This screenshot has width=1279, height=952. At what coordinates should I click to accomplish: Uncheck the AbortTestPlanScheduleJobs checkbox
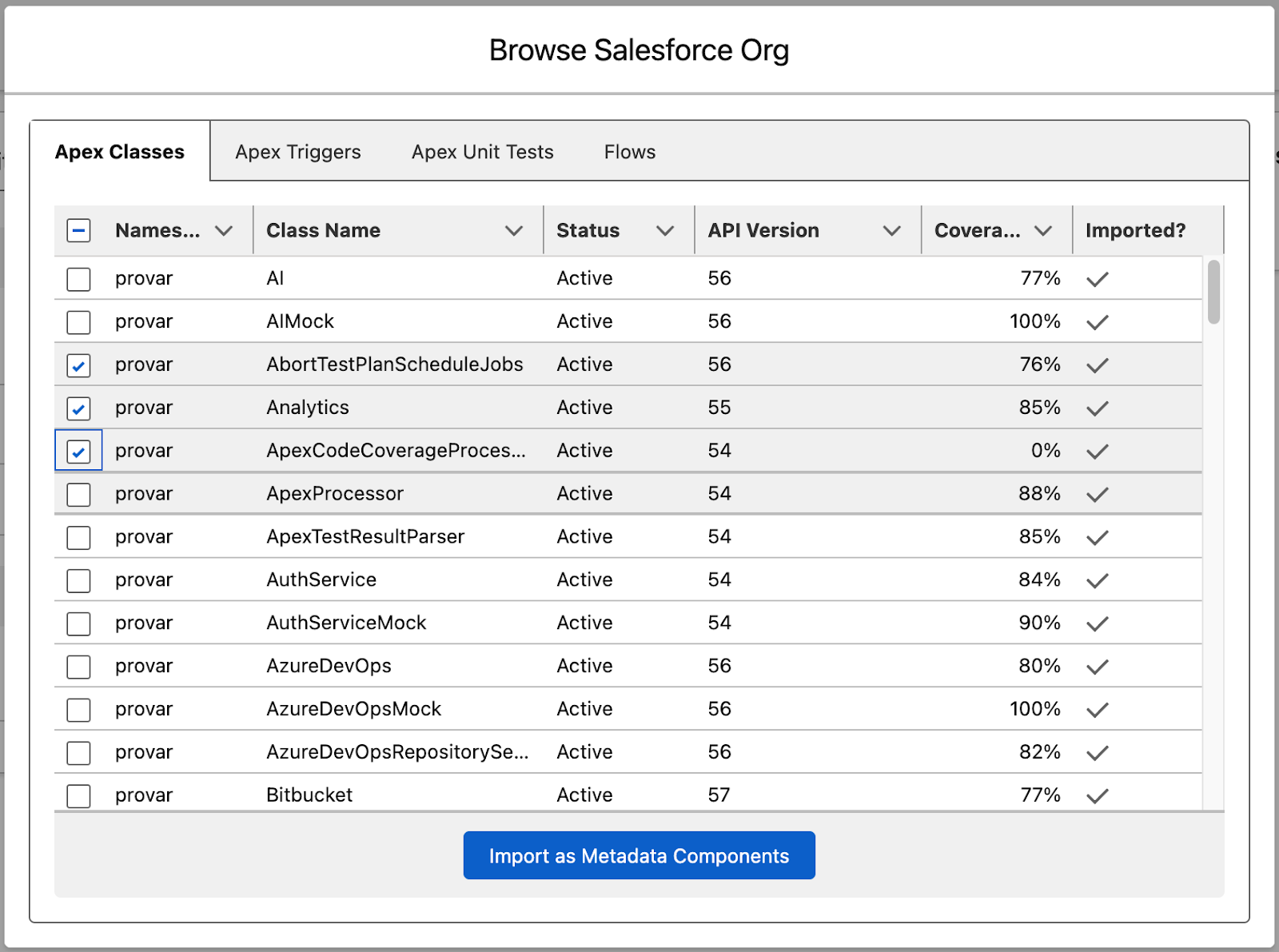coord(78,366)
